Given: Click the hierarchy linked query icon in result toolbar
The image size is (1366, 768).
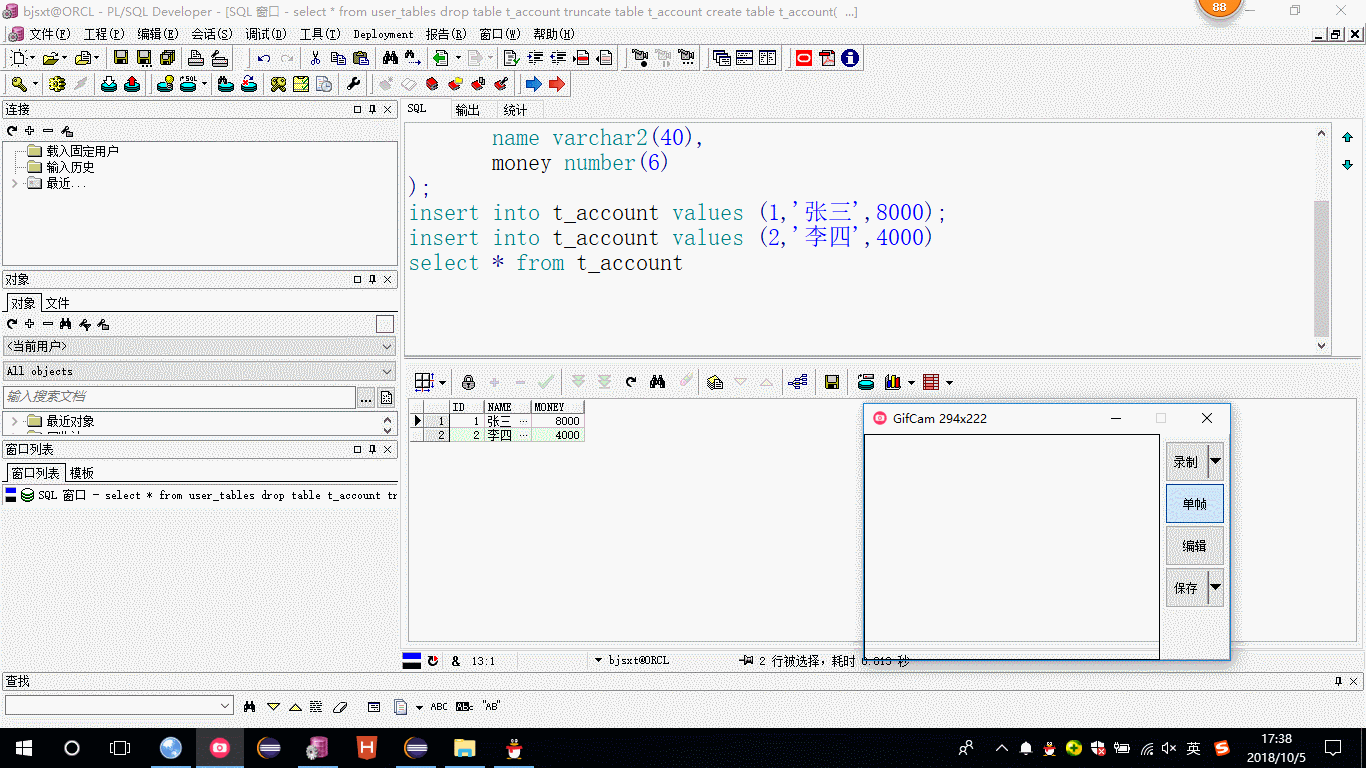Looking at the screenshot, I should (797, 382).
